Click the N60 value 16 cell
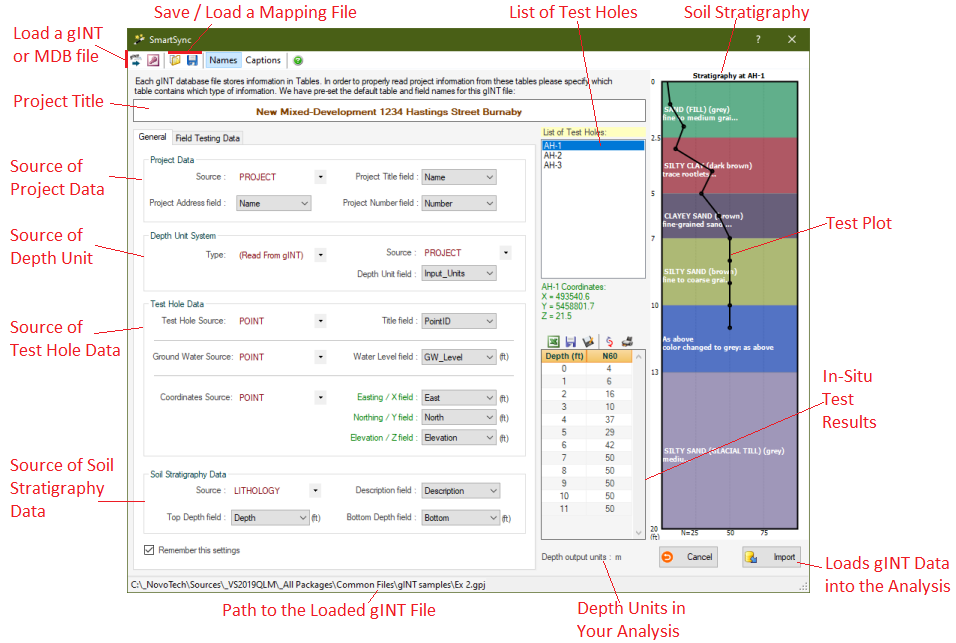 tap(610, 394)
